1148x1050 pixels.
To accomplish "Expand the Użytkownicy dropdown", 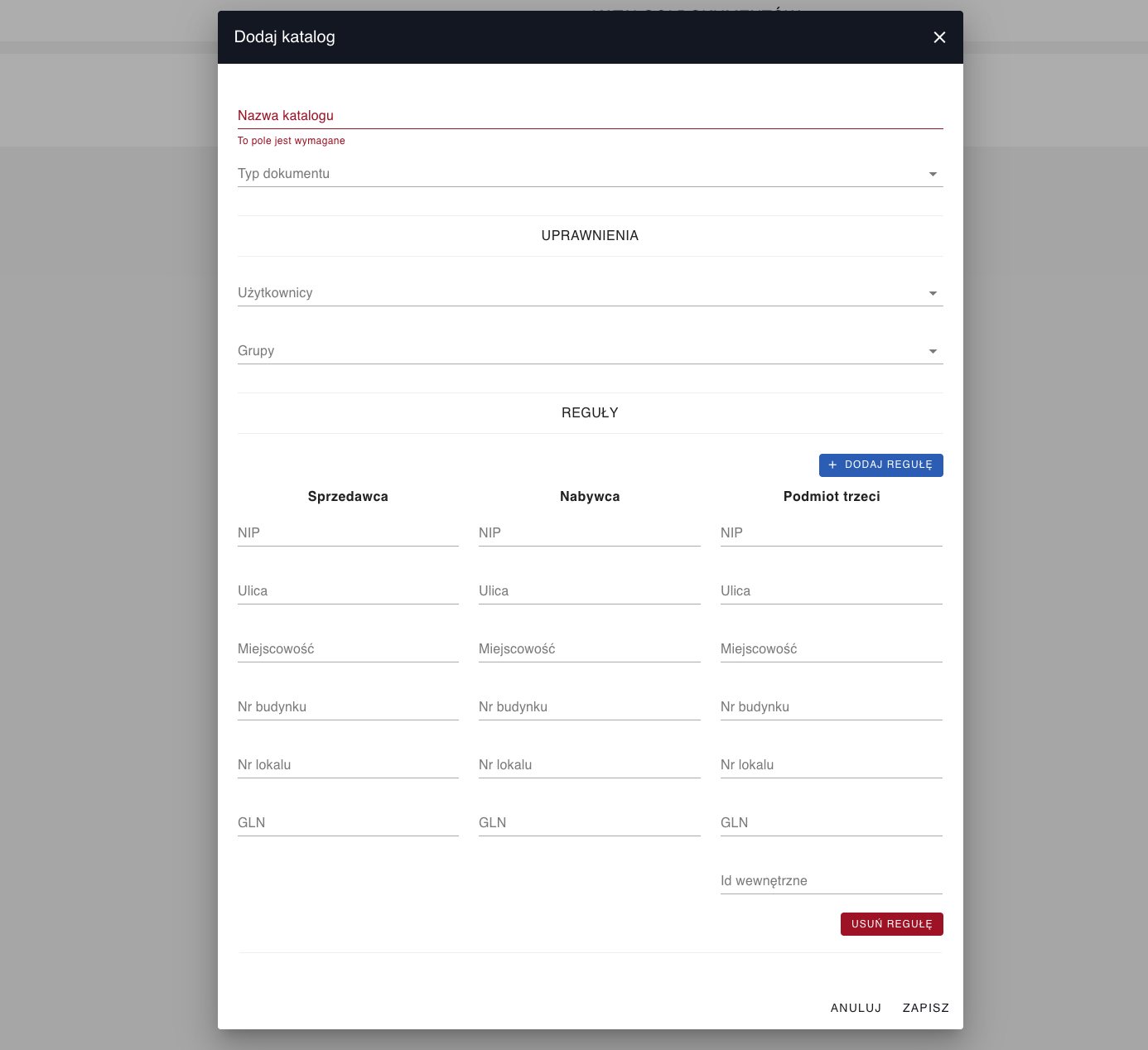I will pyautogui.click(x=590, y=293).
